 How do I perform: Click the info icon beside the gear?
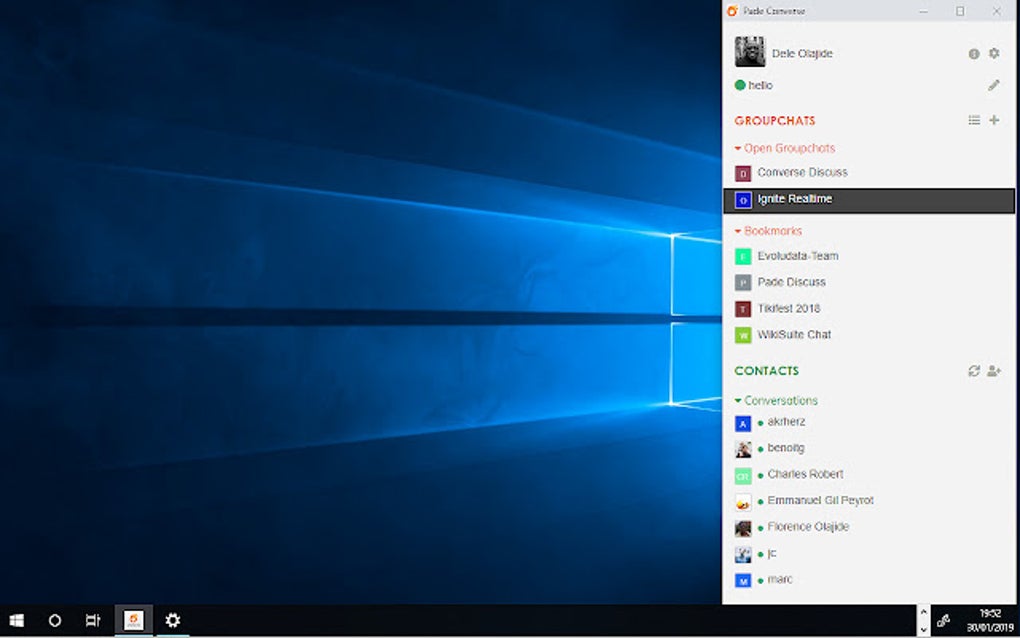(973, 54)
